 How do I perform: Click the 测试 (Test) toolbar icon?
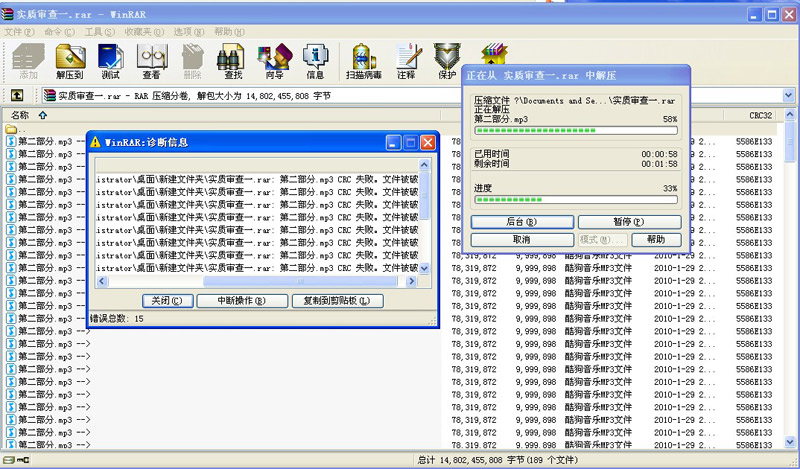coord(111,61)
